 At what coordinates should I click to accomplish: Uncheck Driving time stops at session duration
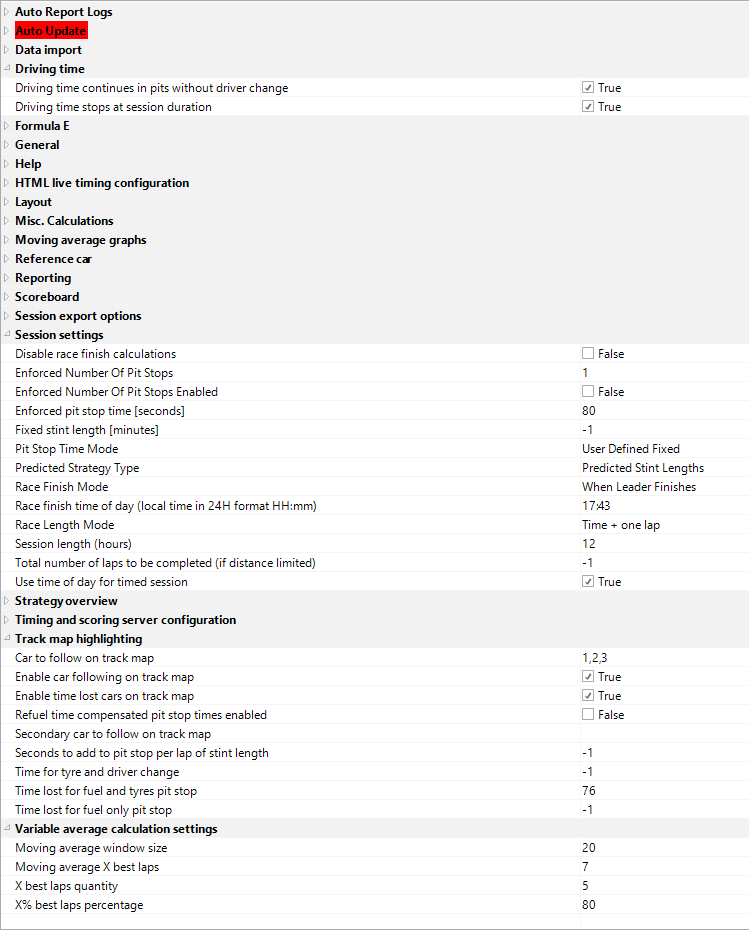click(588, 107)
